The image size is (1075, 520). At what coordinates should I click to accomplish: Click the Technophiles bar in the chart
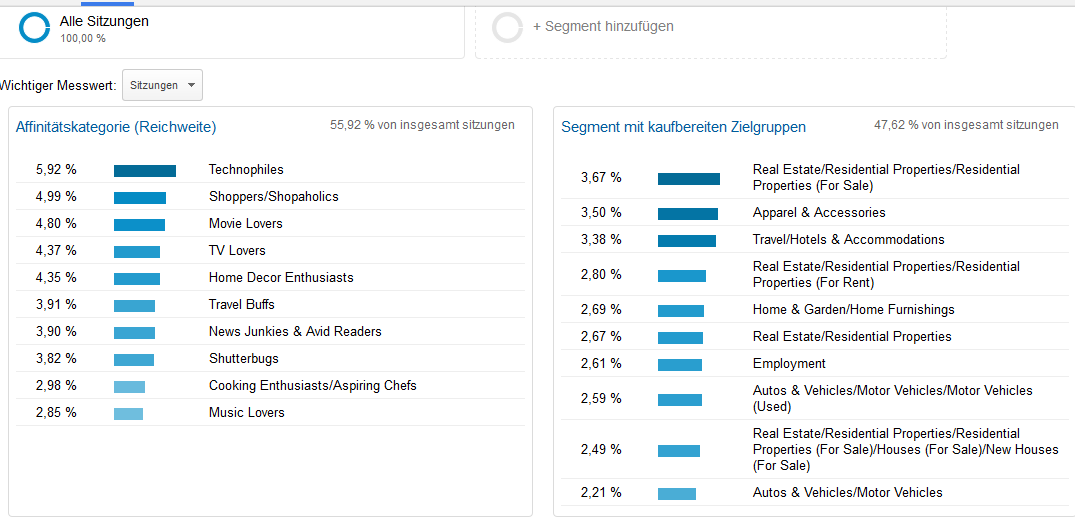[x=145, y=171]
